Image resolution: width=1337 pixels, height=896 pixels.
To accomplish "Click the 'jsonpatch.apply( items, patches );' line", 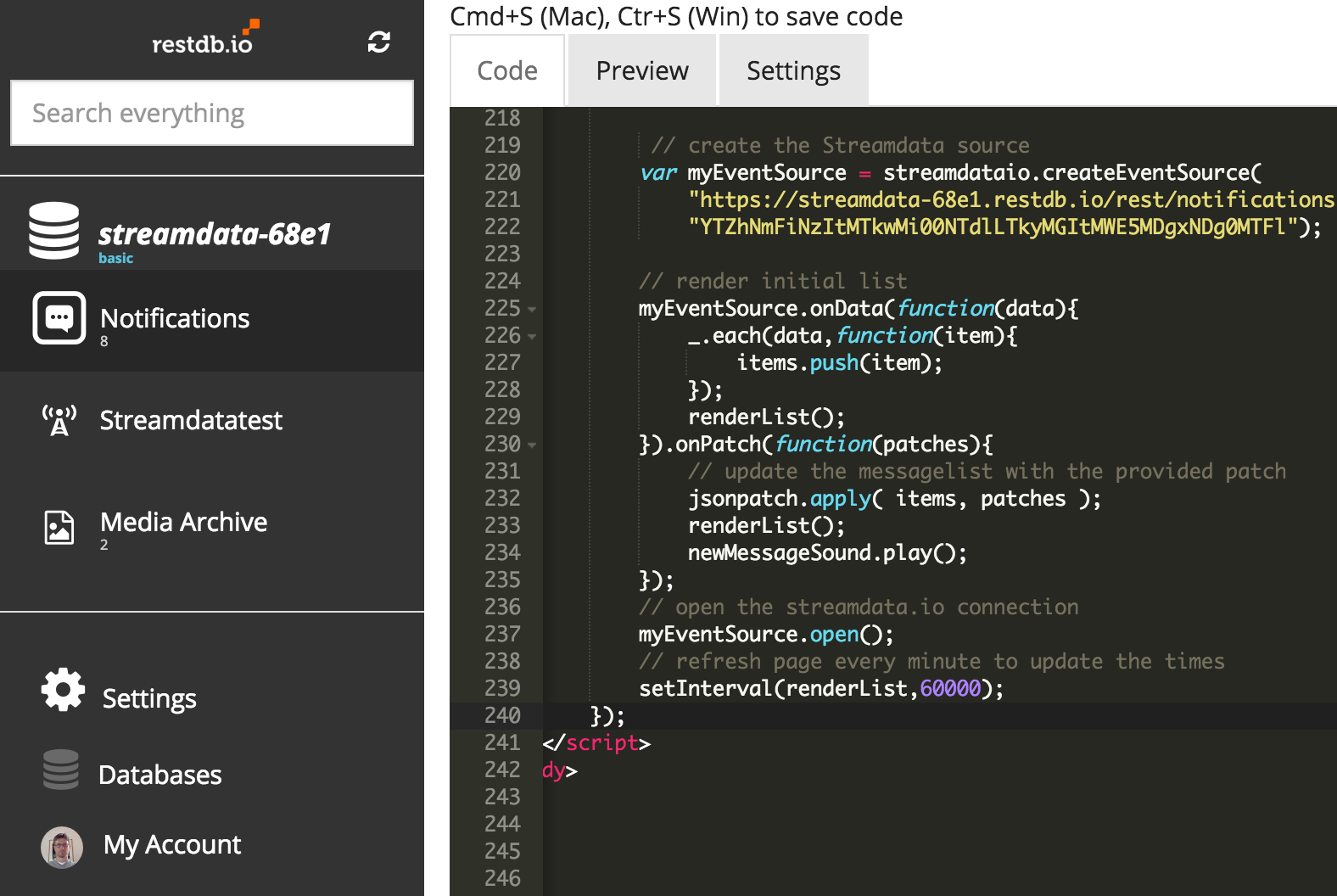I will click(894, 498).
